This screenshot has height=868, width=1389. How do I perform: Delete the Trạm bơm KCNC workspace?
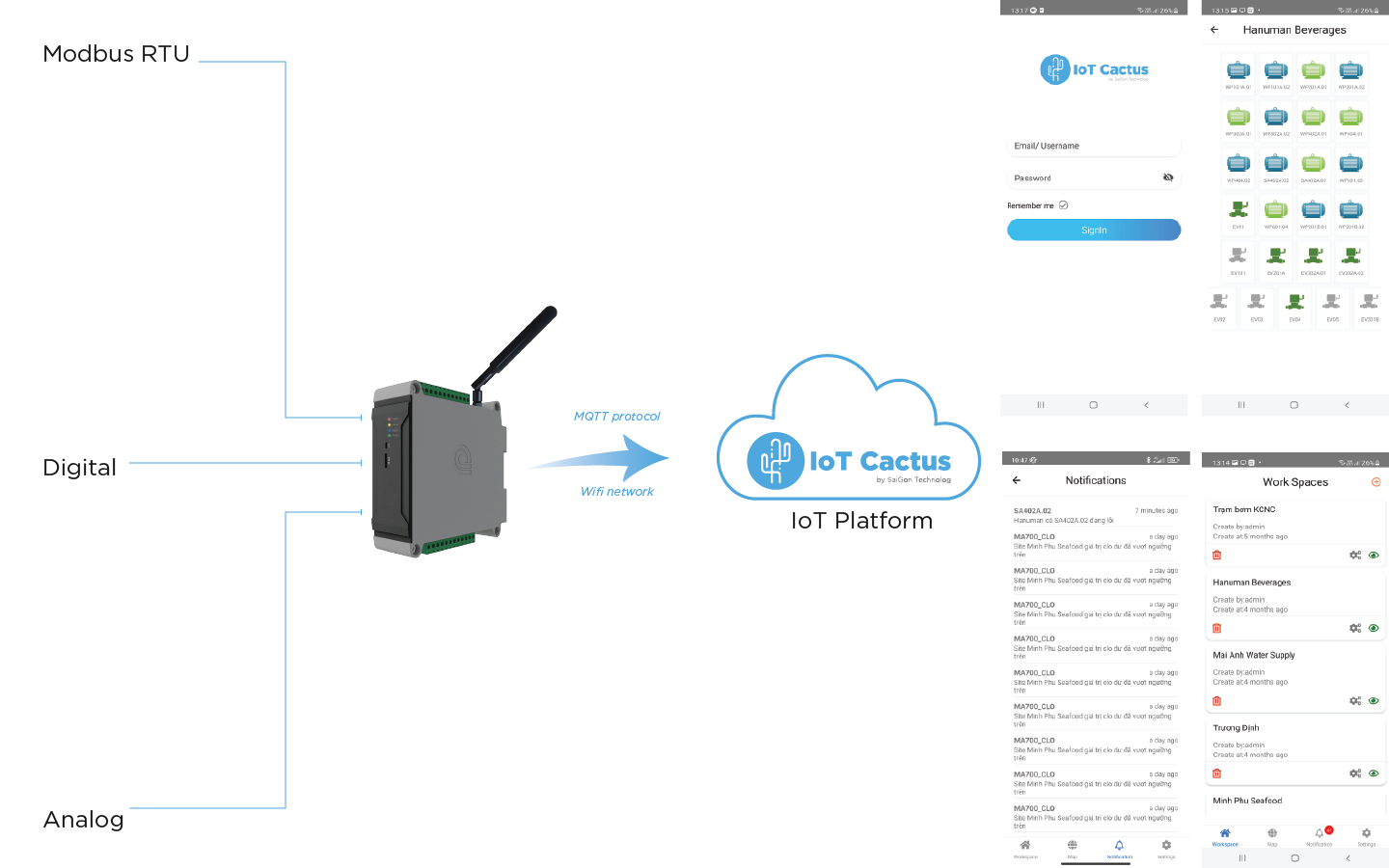pyautogui.click(x=1216, y=555)
